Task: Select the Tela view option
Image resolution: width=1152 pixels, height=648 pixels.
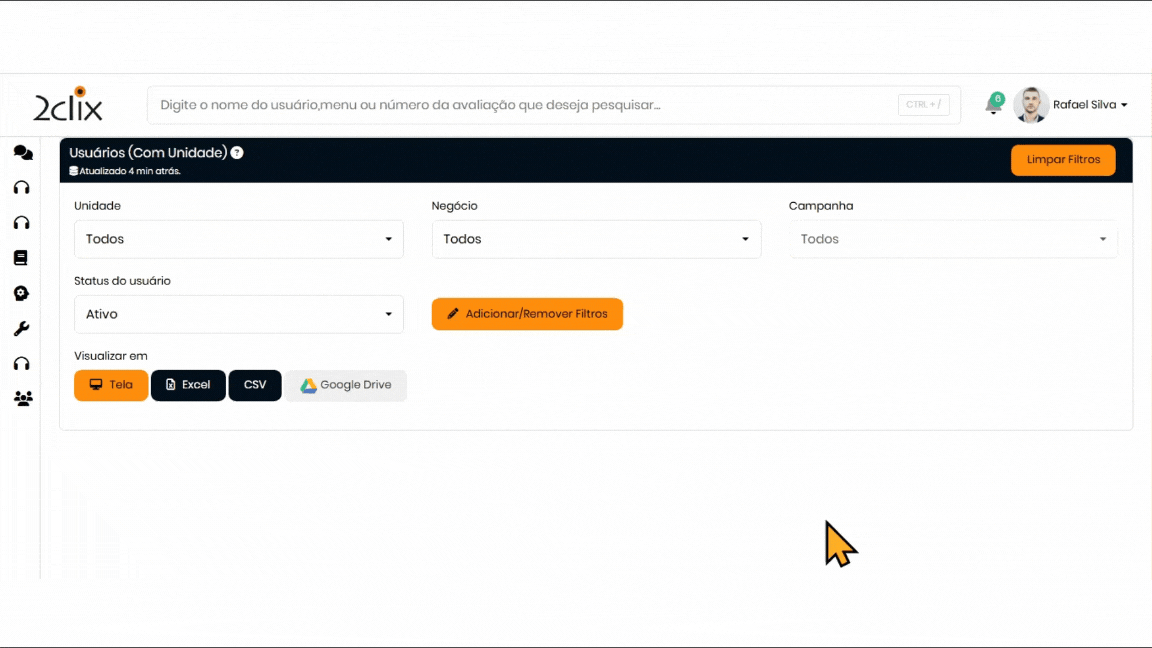Action: 111,385
